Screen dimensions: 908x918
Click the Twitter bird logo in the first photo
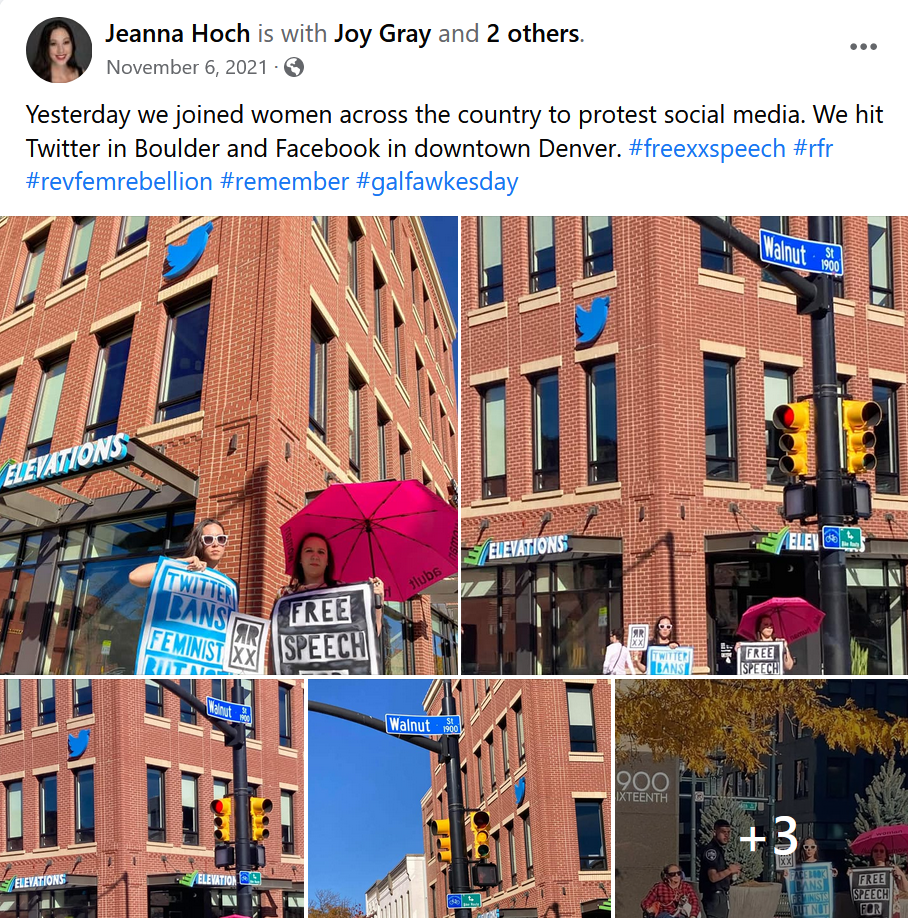[x=187, y=249]
